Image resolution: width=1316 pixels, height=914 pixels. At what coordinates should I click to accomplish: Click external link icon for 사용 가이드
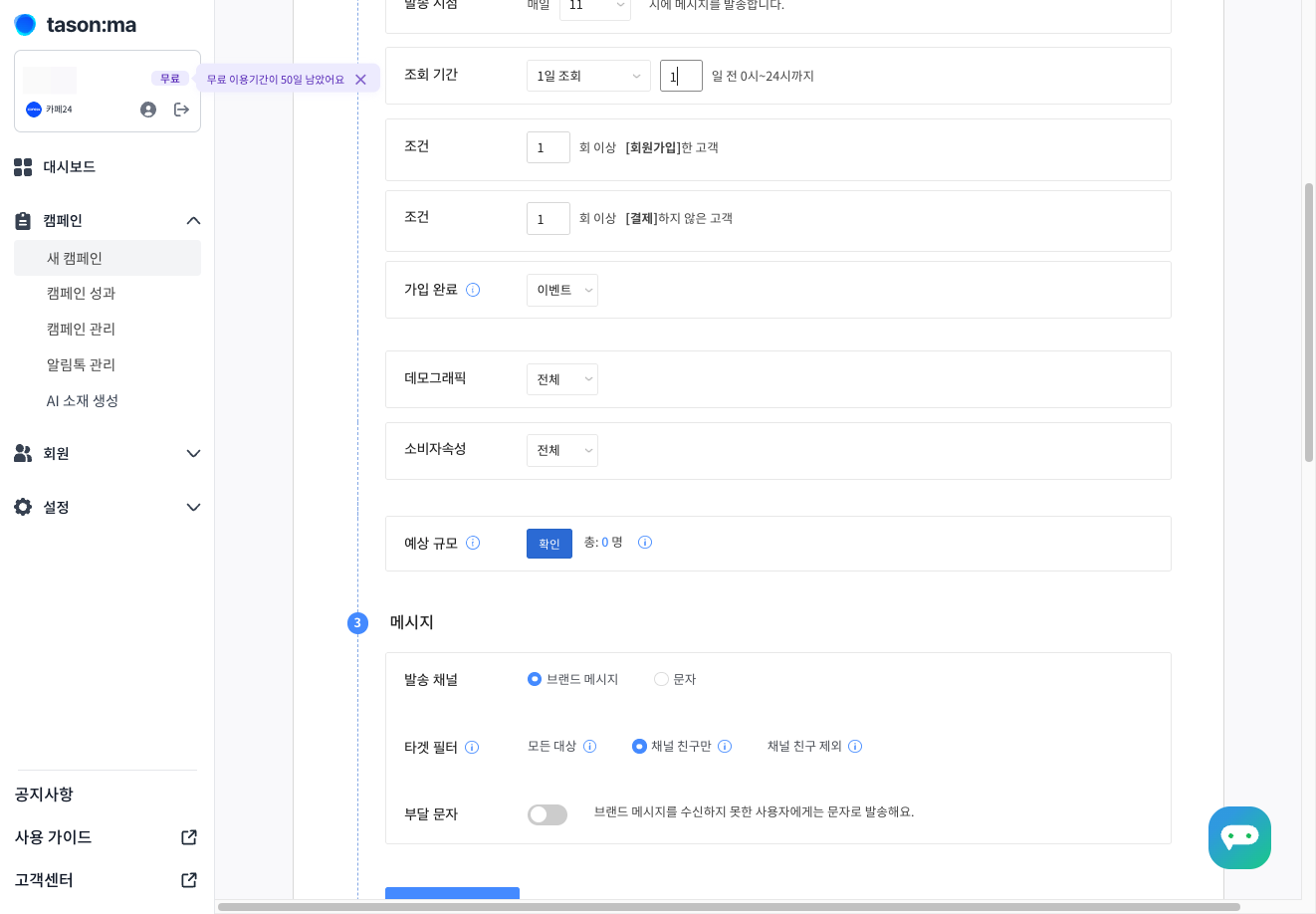(x=189, y=837)
